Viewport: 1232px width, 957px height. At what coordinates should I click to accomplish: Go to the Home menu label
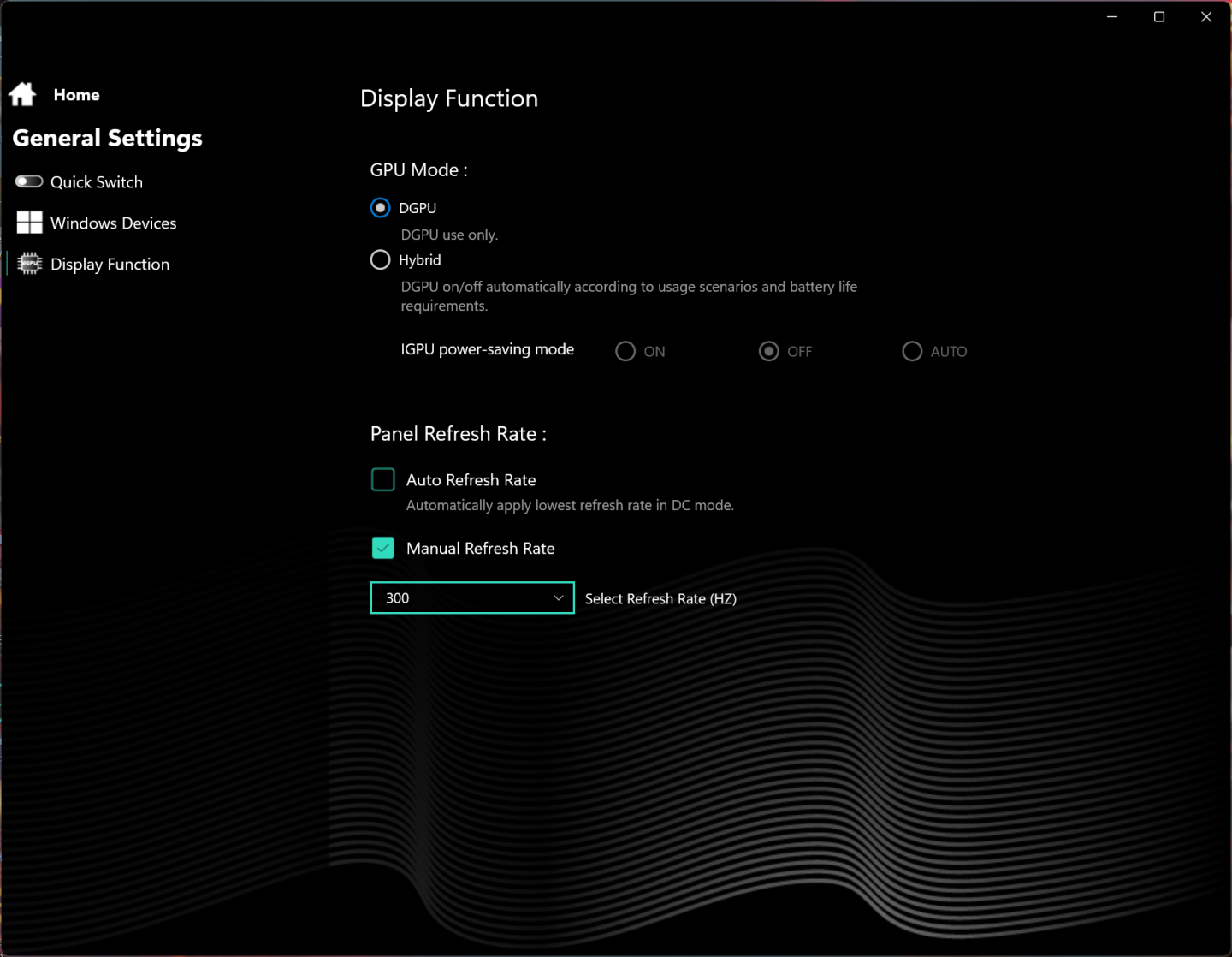pyautogui.click(x=77, y=95)
